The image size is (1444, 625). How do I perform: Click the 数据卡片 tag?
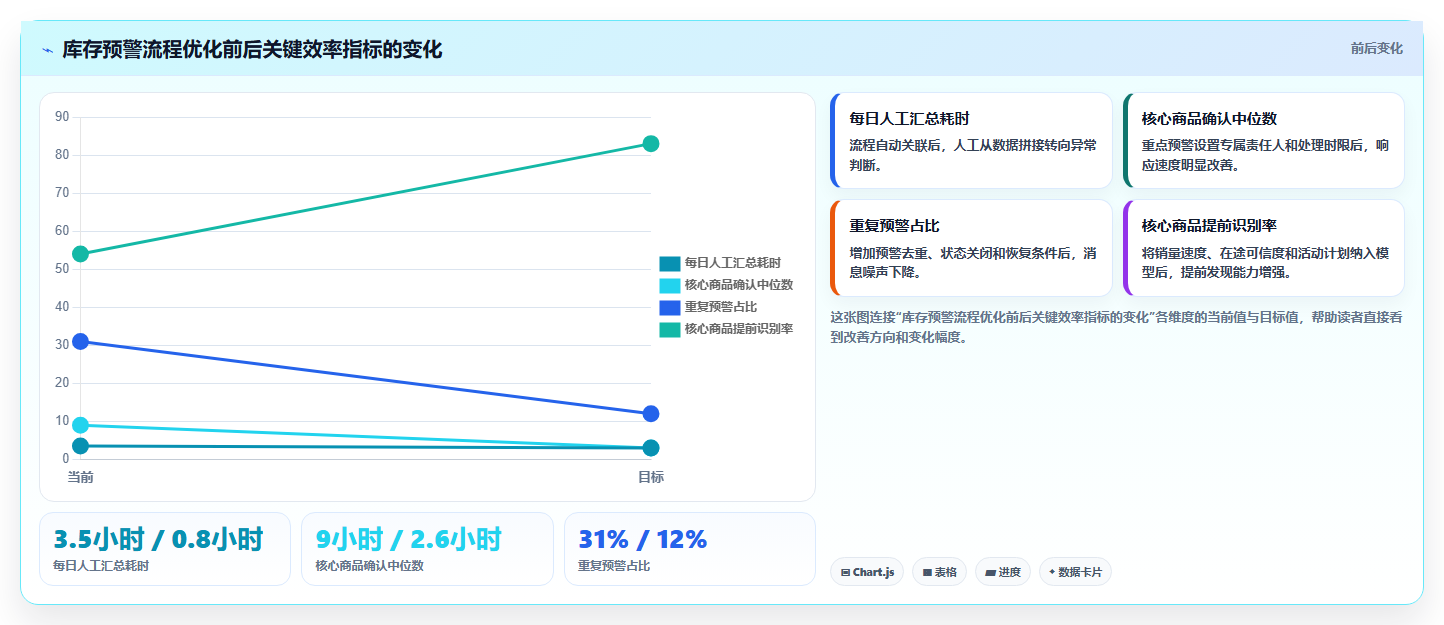(1075, 572)
